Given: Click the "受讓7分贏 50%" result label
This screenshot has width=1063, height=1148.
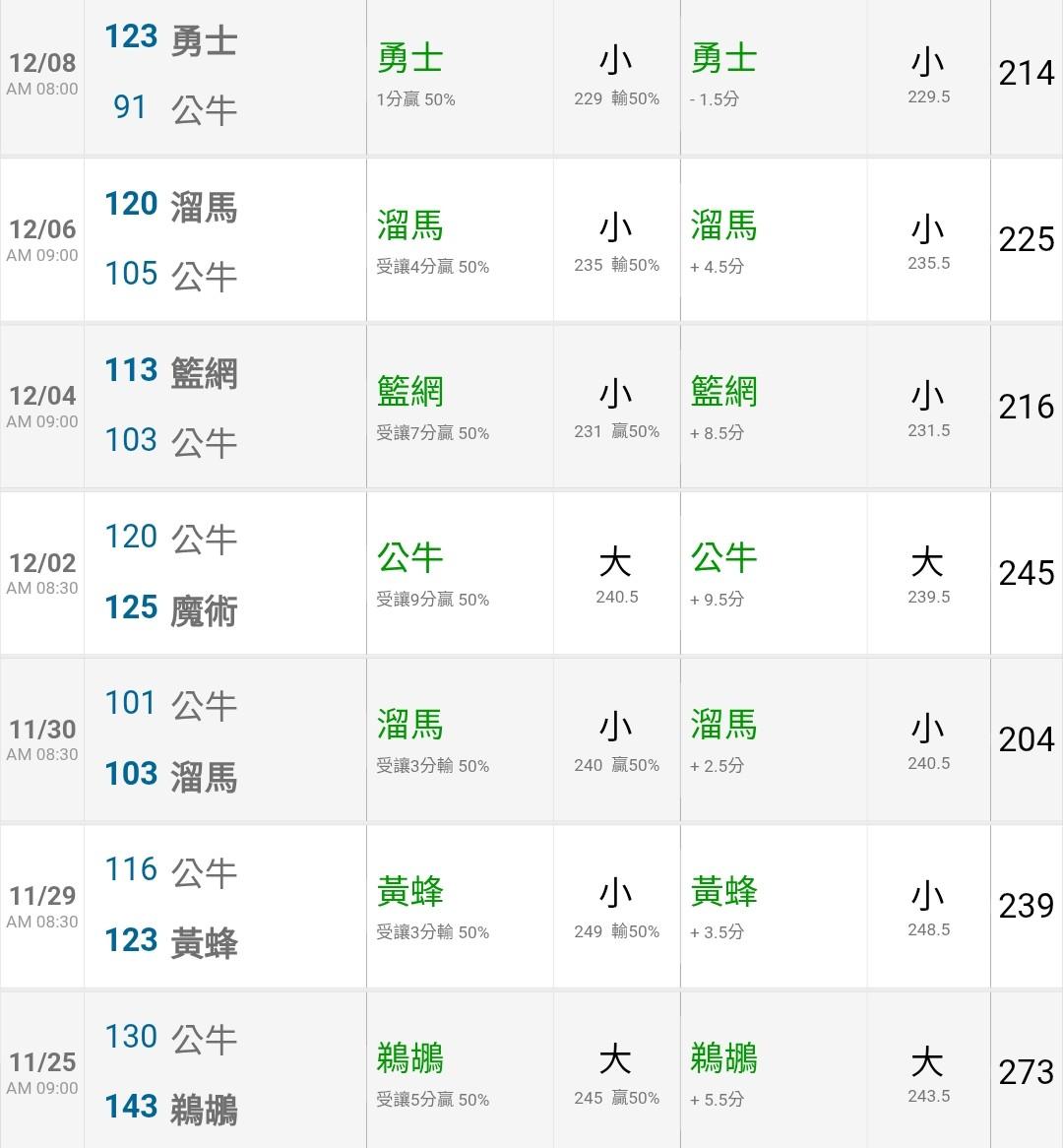Looking at the screenshot, I should coord(432,433).
